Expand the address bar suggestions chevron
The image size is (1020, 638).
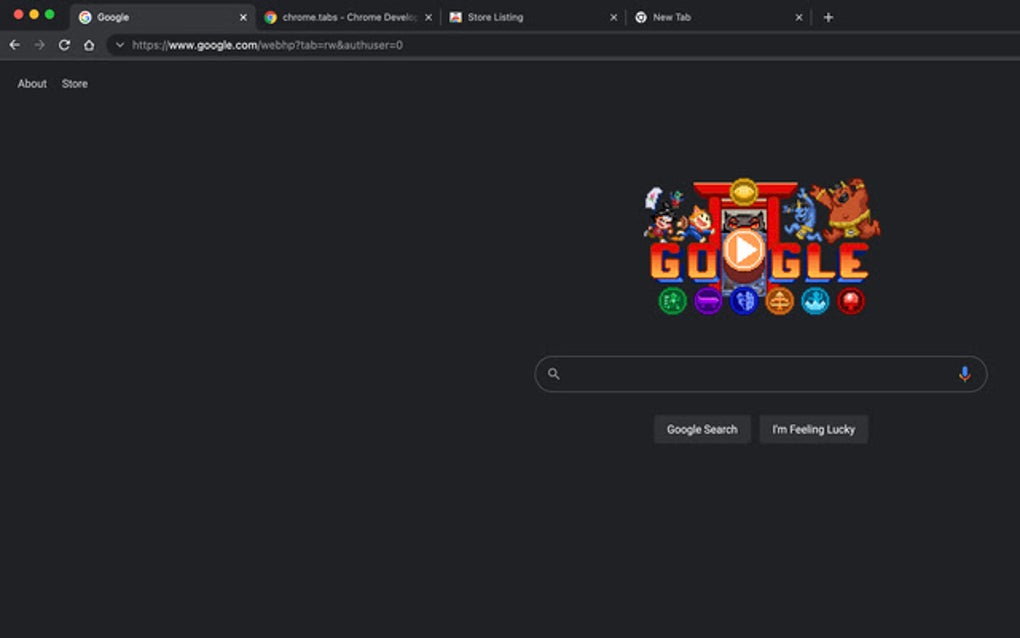[x=120, y=44]
